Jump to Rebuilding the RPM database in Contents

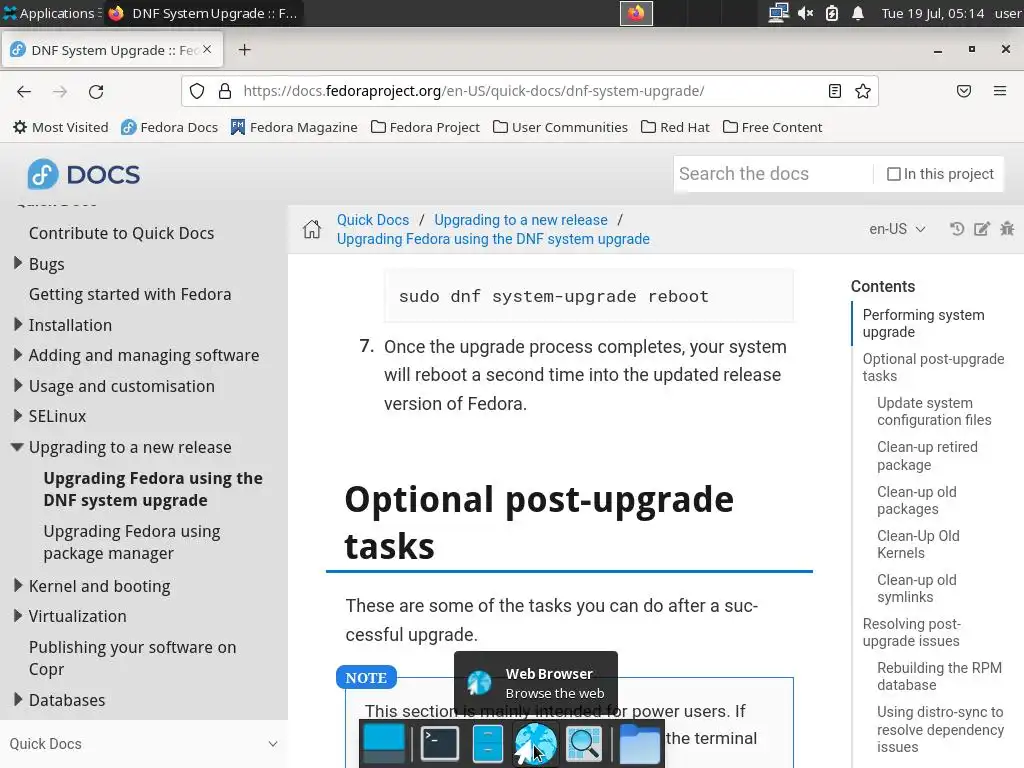tap(939, 676)
